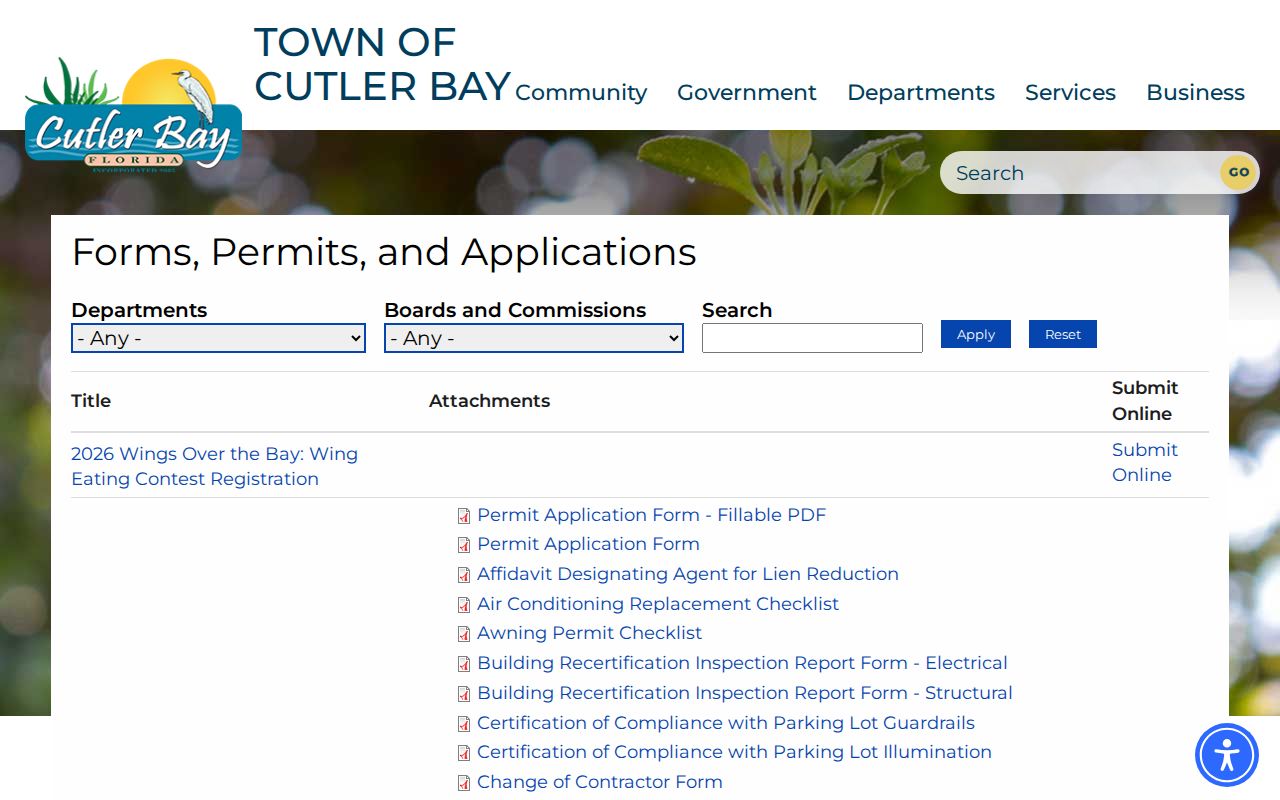
Task: Click PDF icon beside Recertification Report Form - Electrical
Action: coord(464,664)
